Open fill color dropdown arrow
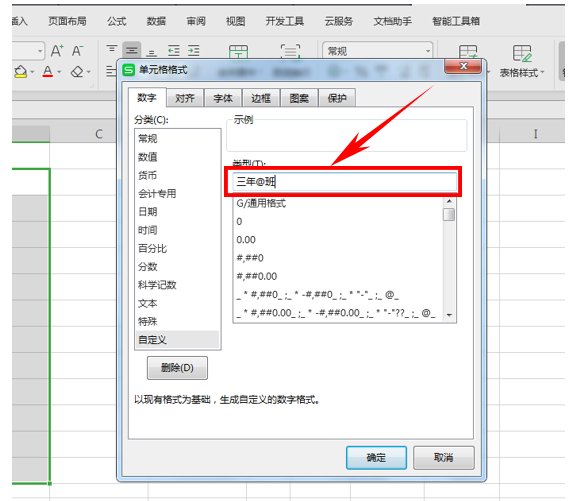 point(32,72)
